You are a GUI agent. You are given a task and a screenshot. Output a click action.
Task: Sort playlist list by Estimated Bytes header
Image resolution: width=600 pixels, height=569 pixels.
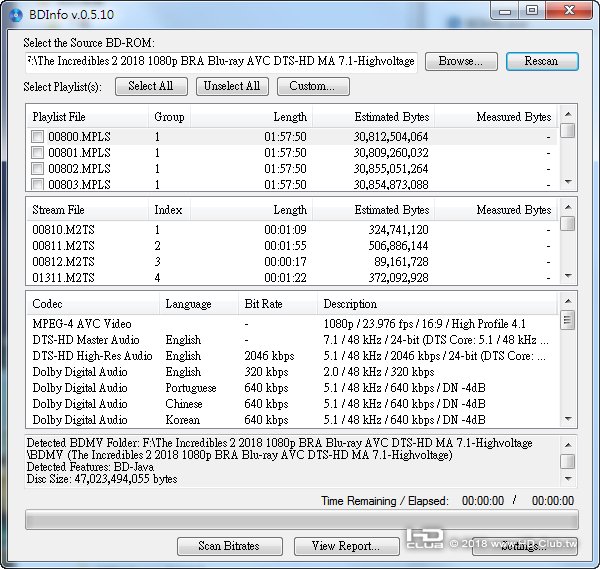pyautogui.click(x=373, y=117)
